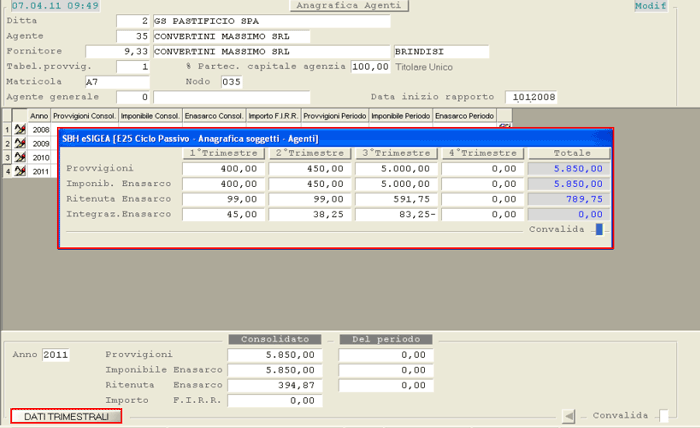Click the Provvigioni 1st quarter value 400,00
700x428 pixels.
pos(226,169)
